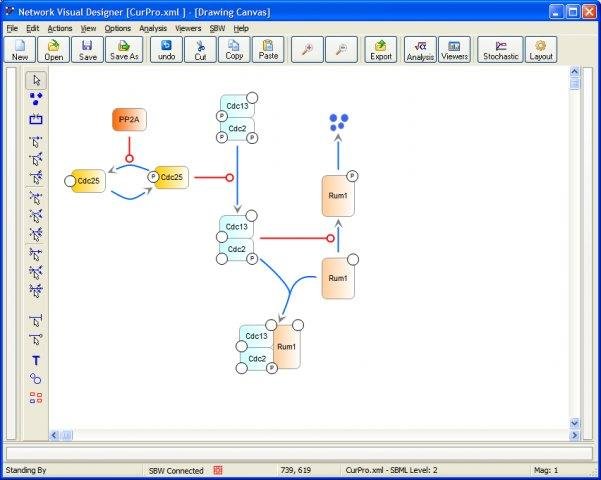Select the bi-uni reaction tool
The image size is (601, 480).
(36, 198)
